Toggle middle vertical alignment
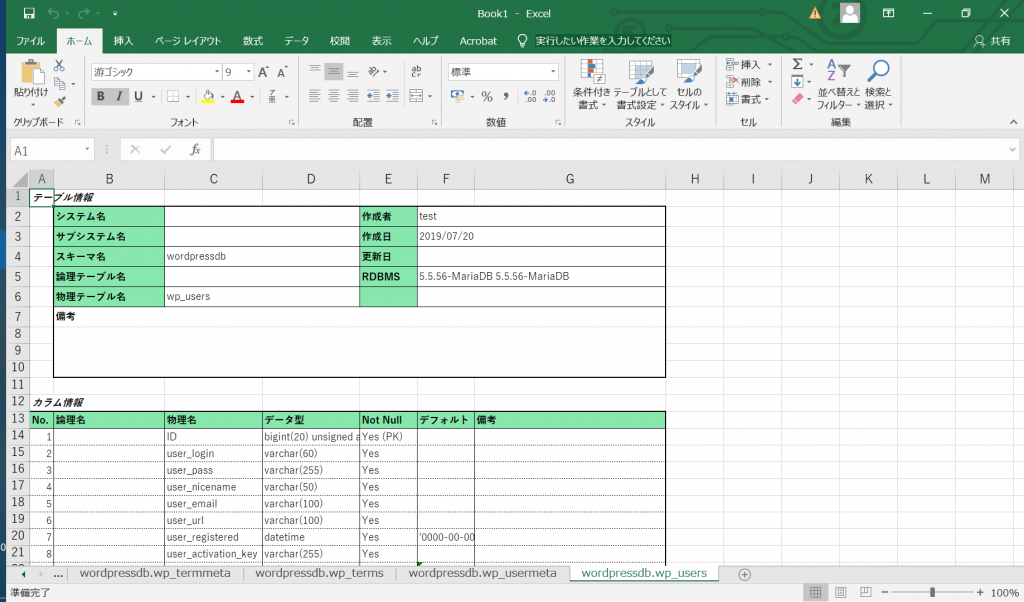Viewport: 1024px width, 602px height. coord(334,71)
